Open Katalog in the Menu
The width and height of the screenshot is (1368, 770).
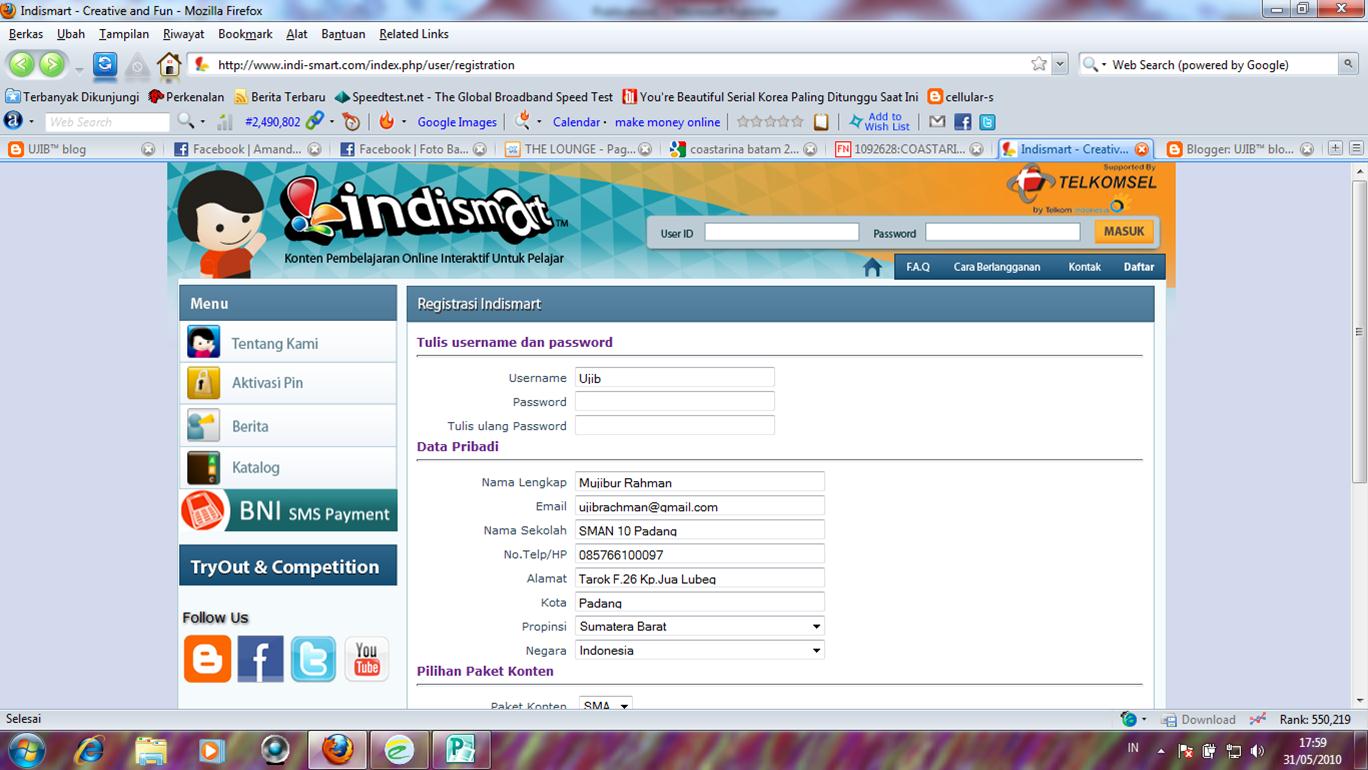pyautogui.click(x=288, y=467)
